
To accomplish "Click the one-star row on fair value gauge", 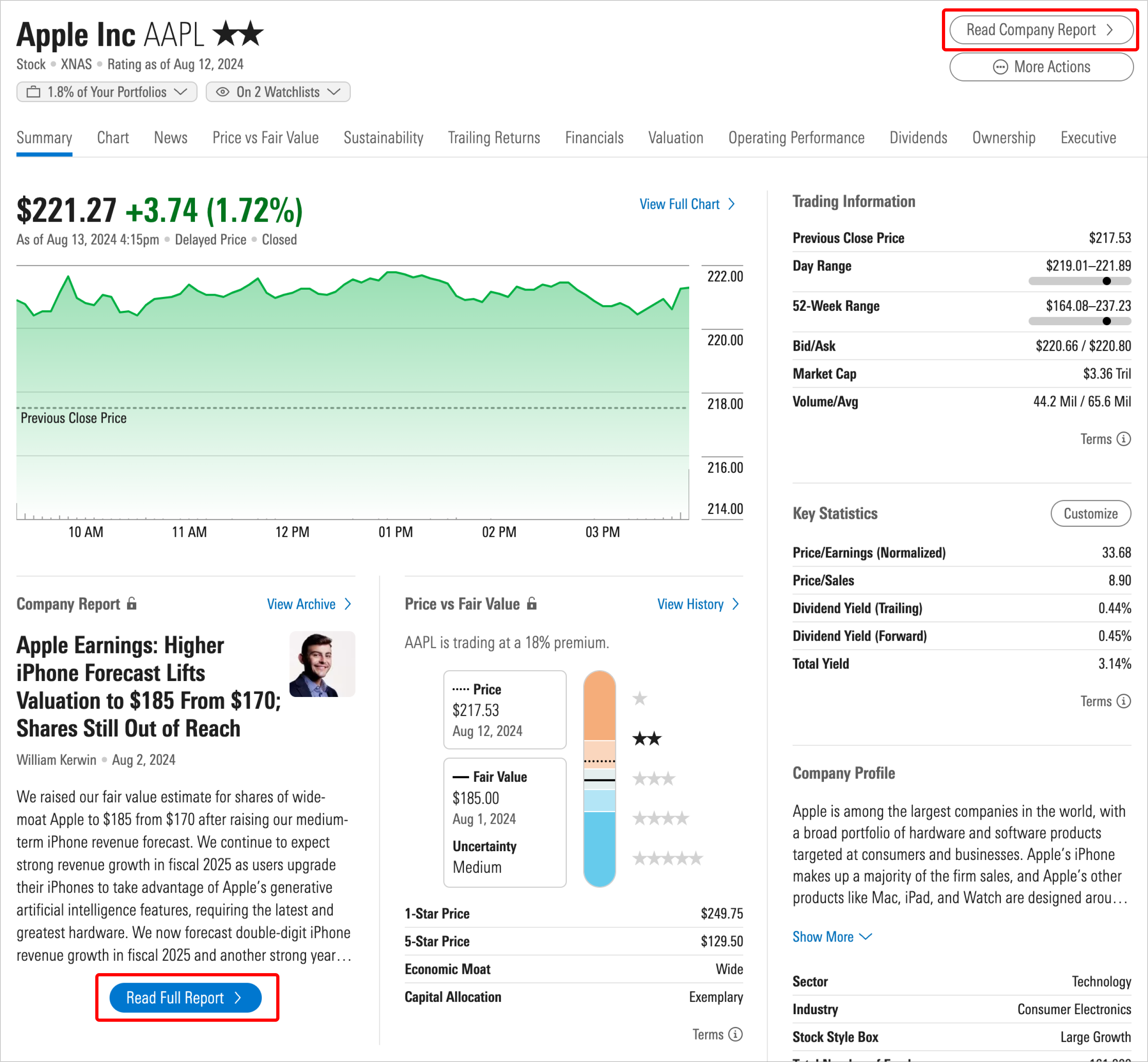I will click(640, 699).
